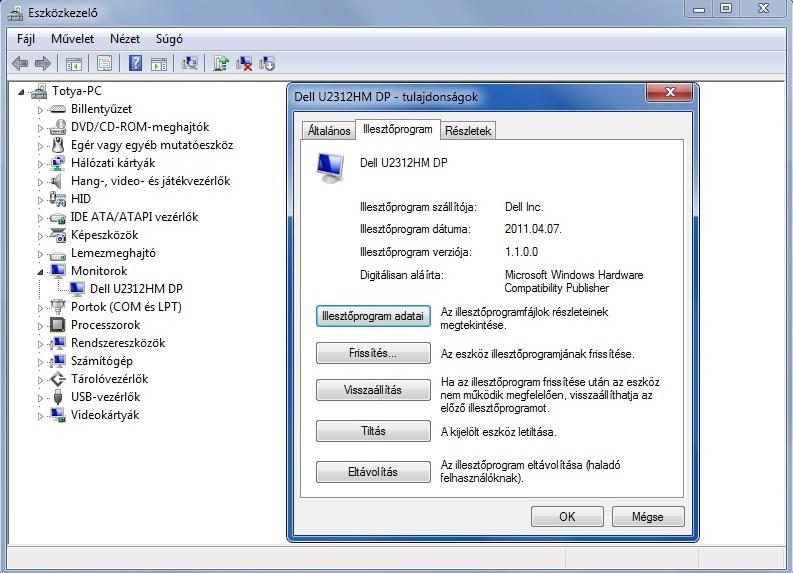
Task: Click the Illesztőprogram adatai button
Action: click(x=373, y=316)
